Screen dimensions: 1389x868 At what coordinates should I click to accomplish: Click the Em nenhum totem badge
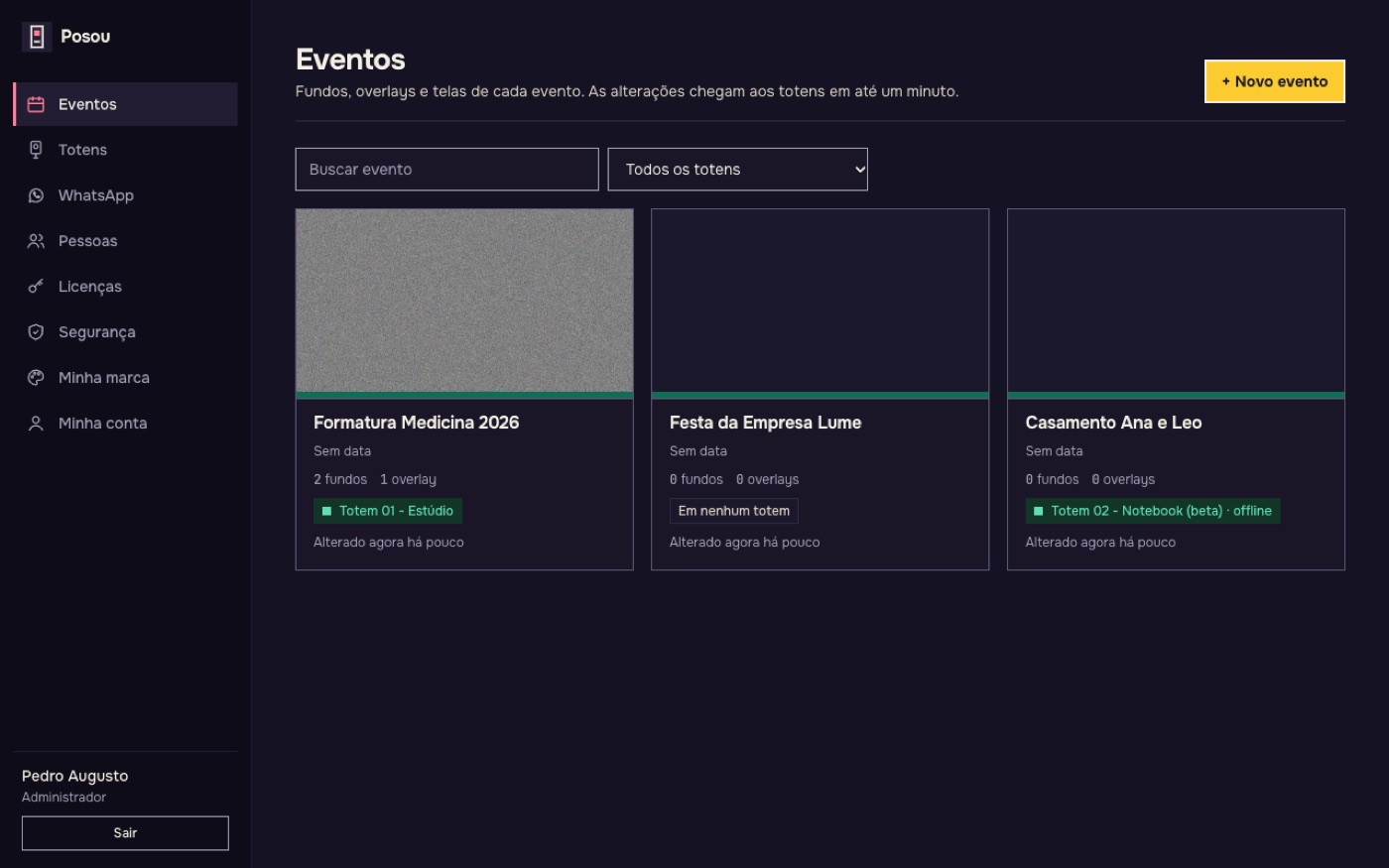(x=734, y=511)
